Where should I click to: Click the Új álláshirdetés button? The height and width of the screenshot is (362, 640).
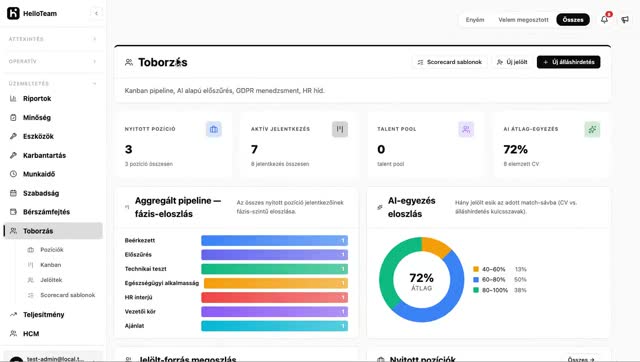pos(569,62)
